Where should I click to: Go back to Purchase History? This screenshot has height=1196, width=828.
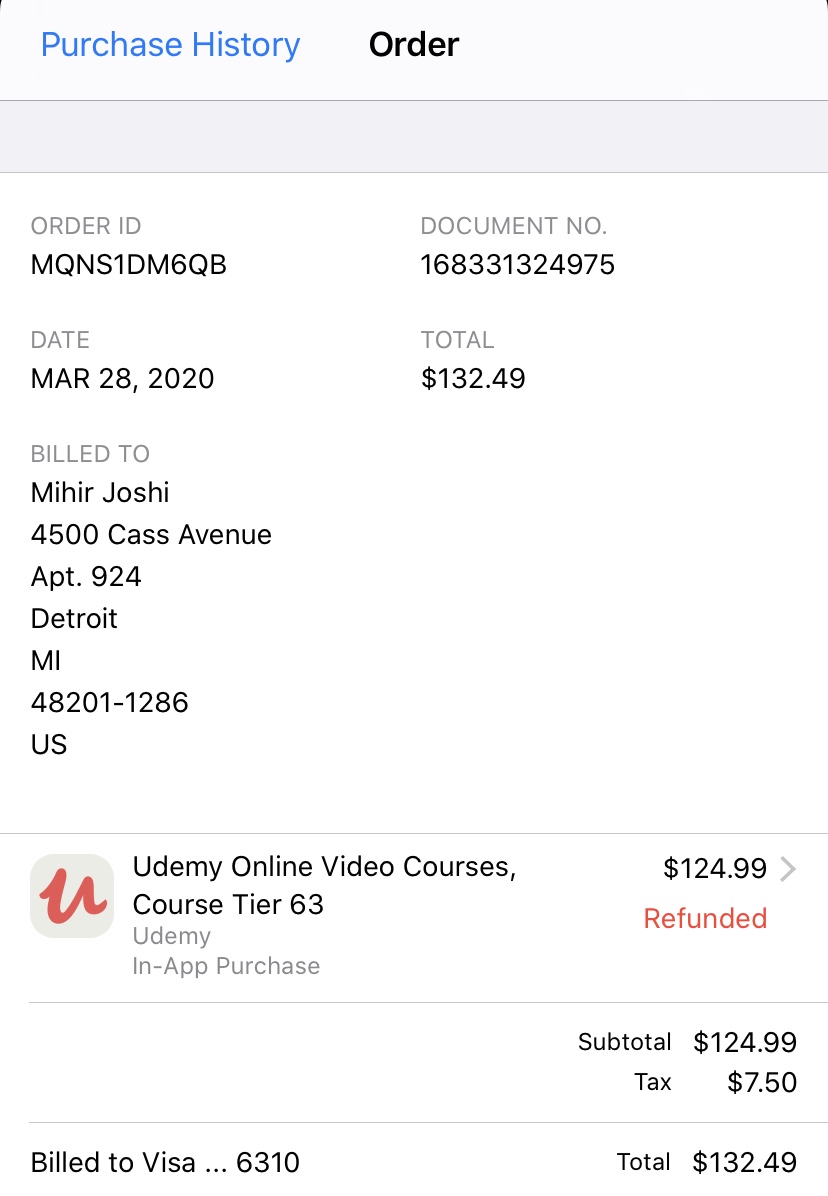[x=170, y=45]
